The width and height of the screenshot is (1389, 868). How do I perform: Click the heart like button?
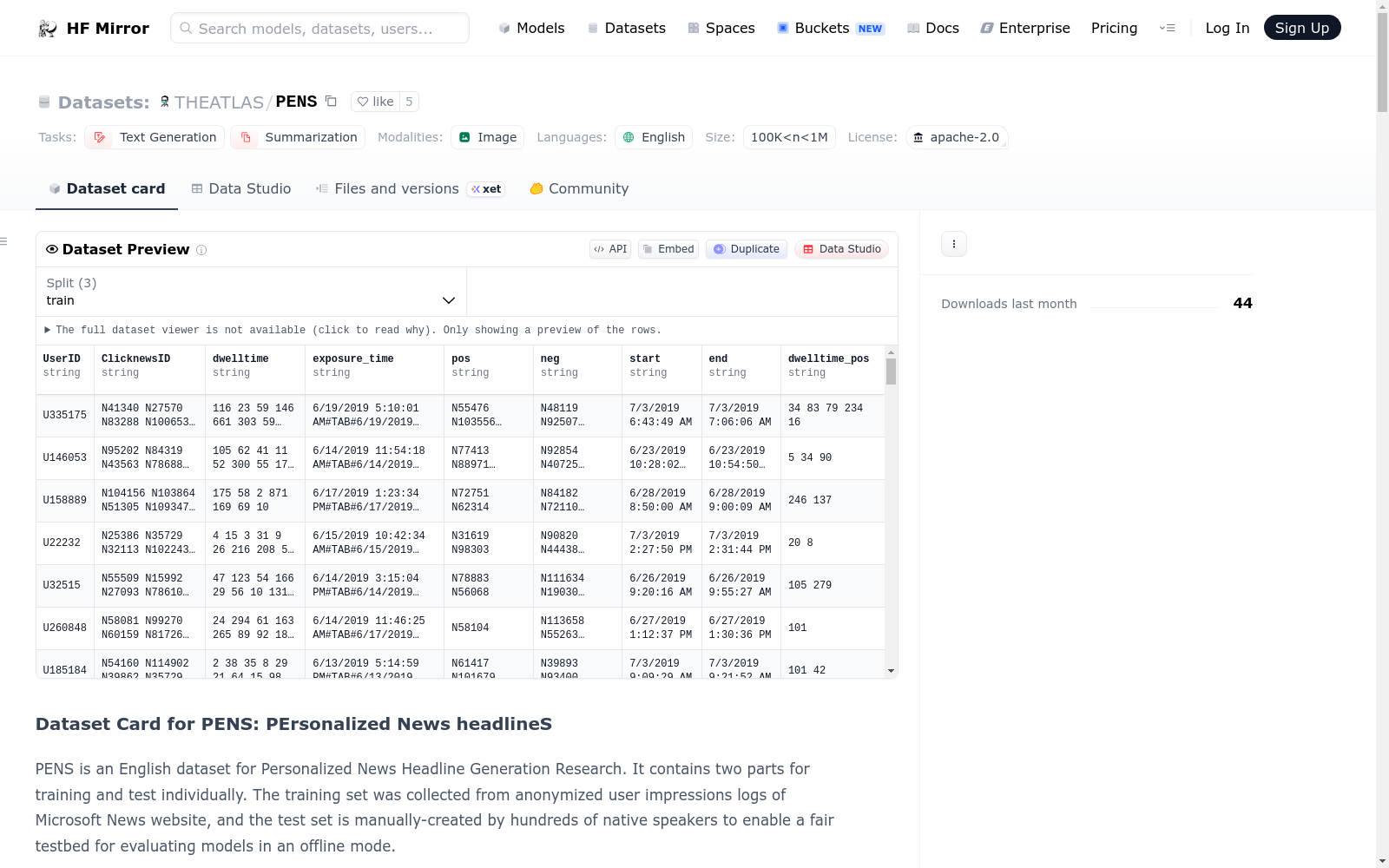click(x=375, y=102)
